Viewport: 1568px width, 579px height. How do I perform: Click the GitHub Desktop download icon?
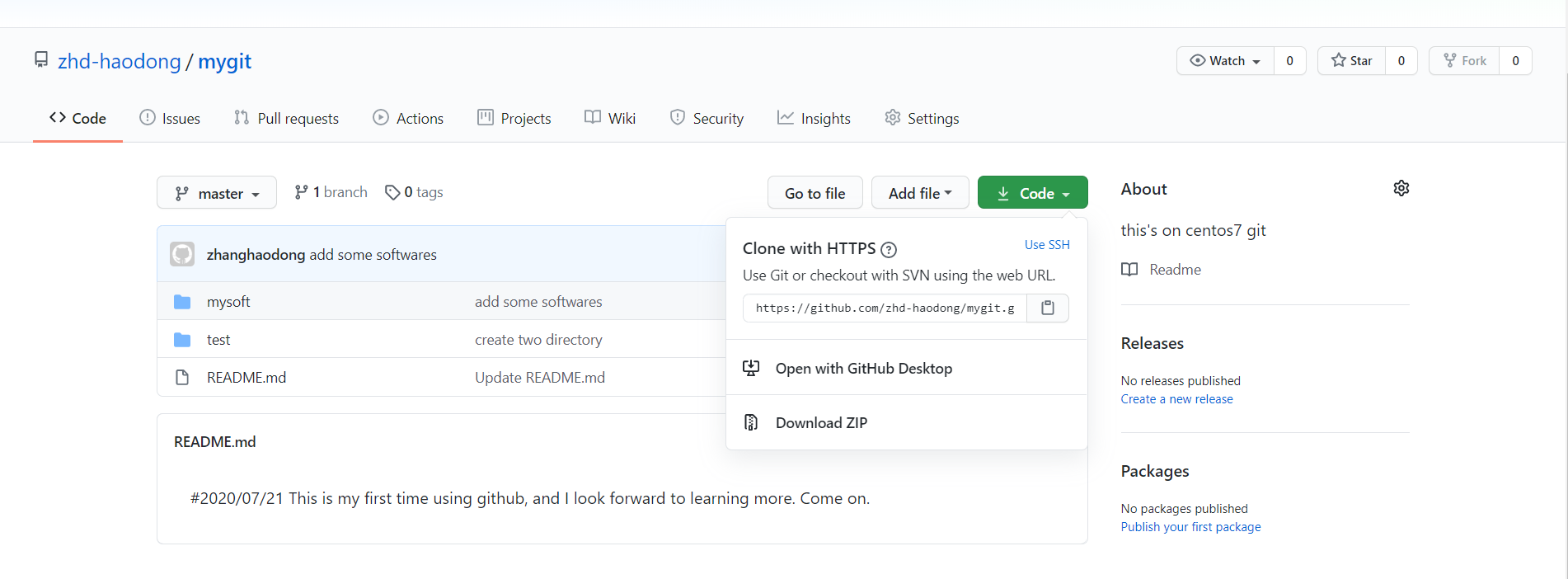[x=751, y=368]
